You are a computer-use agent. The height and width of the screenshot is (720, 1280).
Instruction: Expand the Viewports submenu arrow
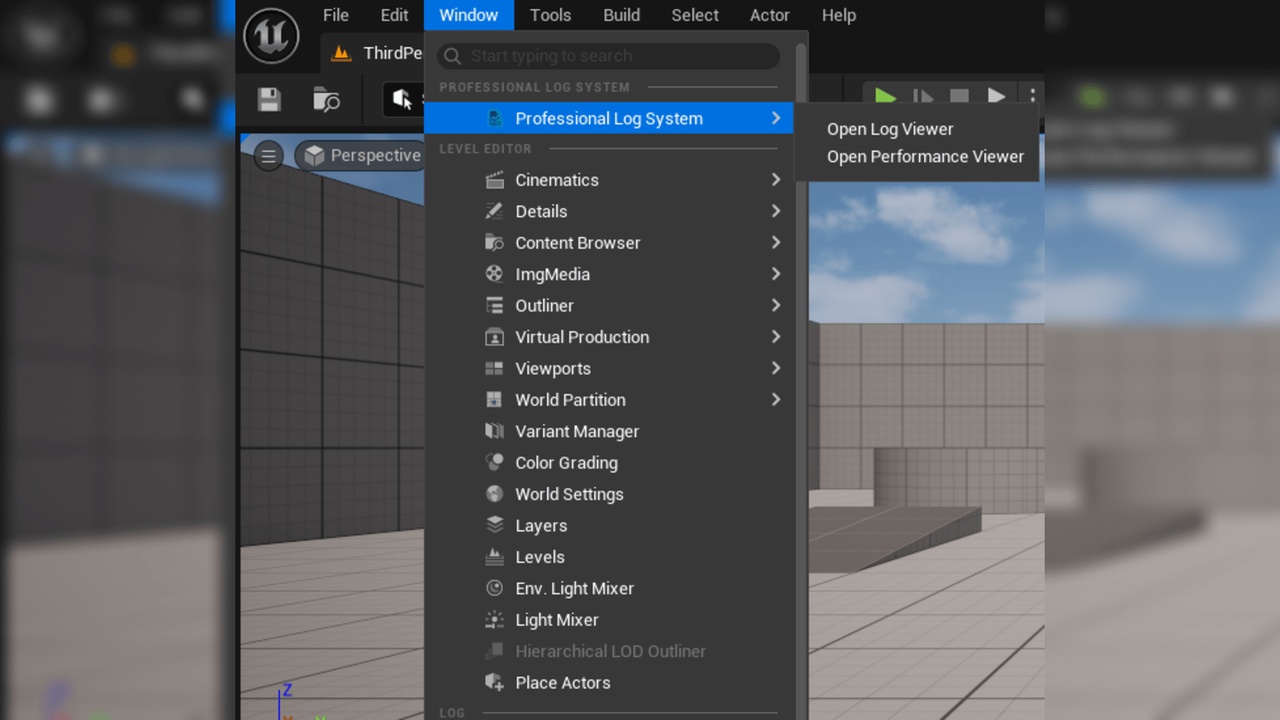pos(776,369)
